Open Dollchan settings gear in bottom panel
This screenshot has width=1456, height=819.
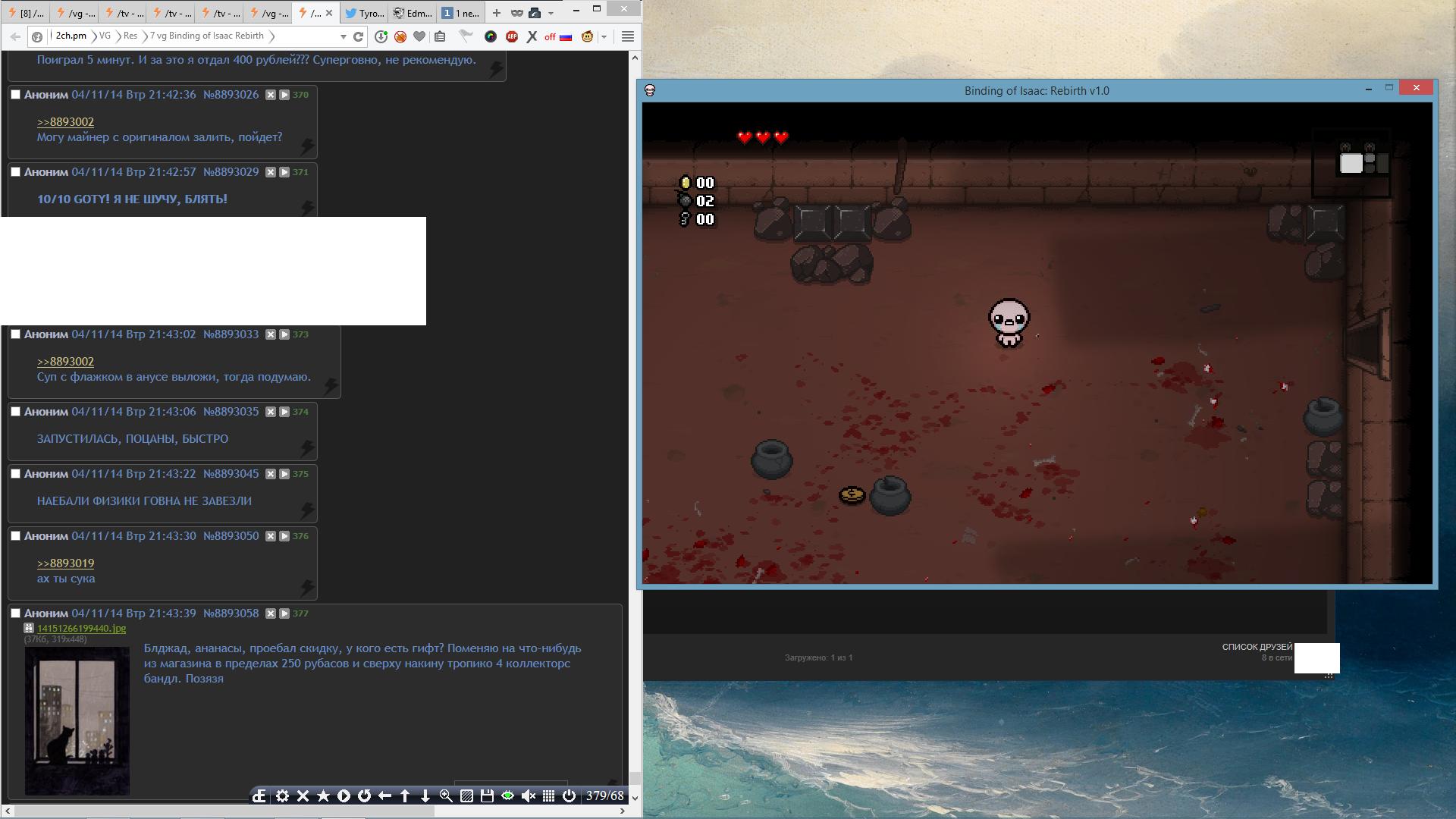(282, 795)
